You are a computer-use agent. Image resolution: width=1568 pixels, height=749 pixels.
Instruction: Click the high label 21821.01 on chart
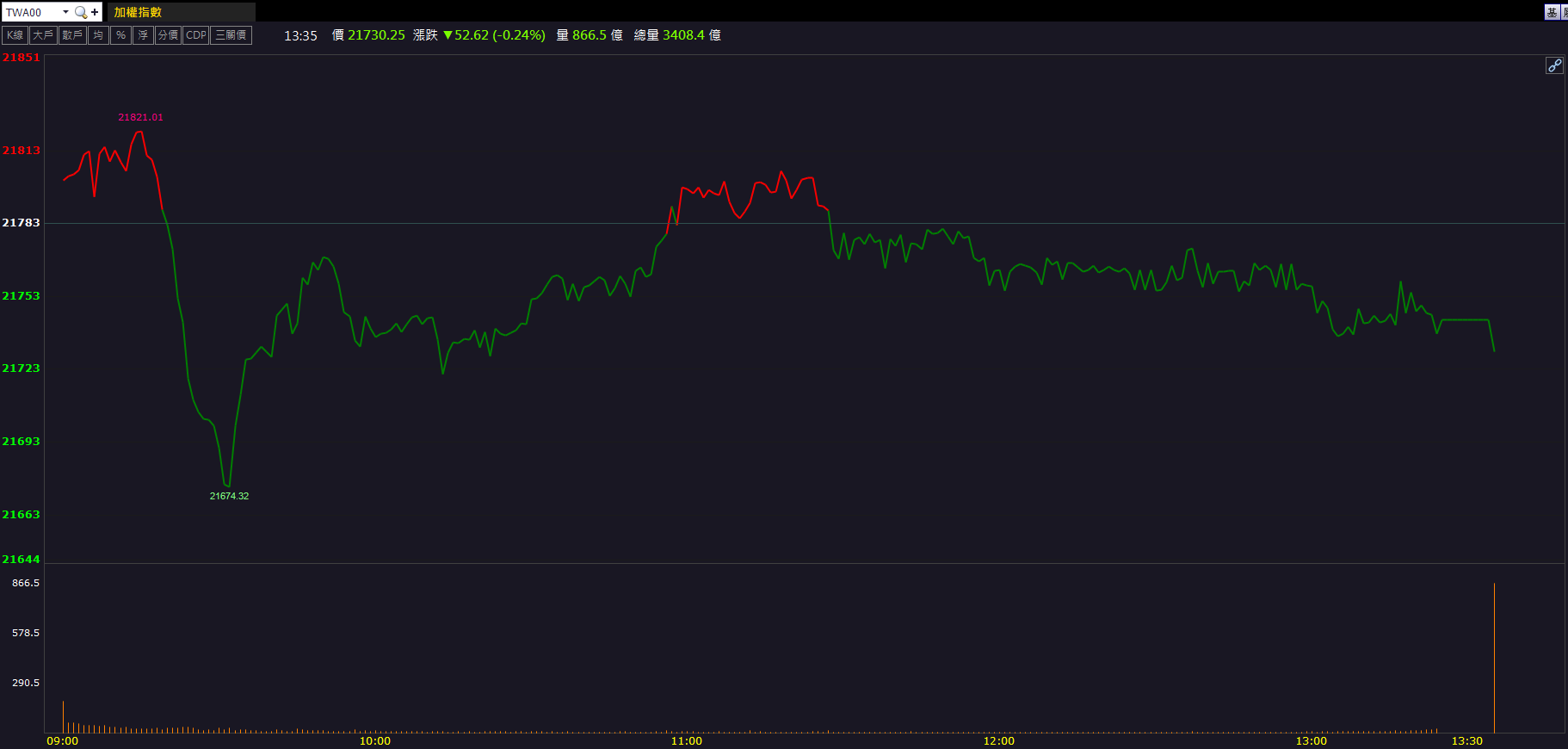click(x=140, y=117)
